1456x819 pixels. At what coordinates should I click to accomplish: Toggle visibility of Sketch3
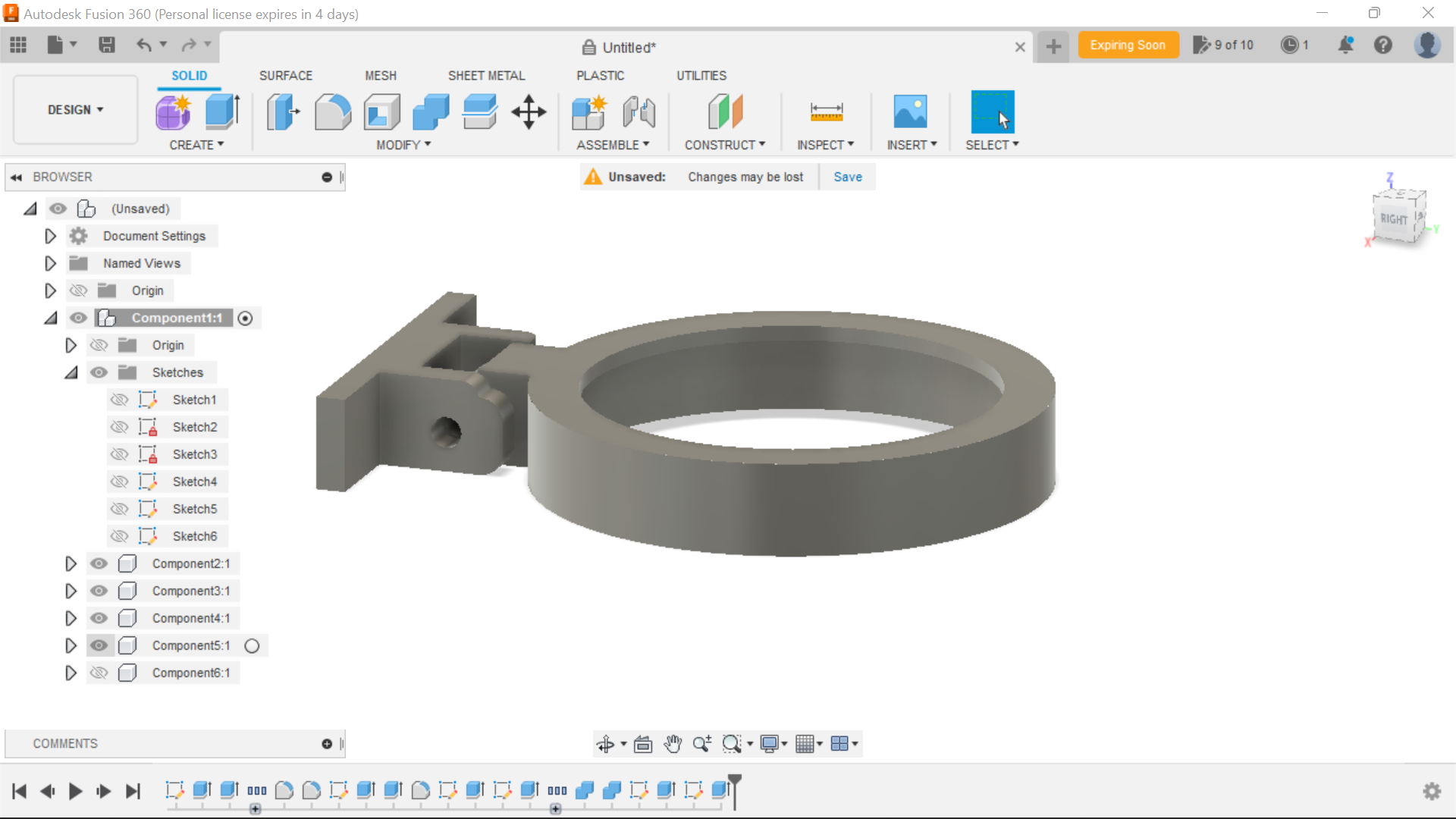point(120,454)
